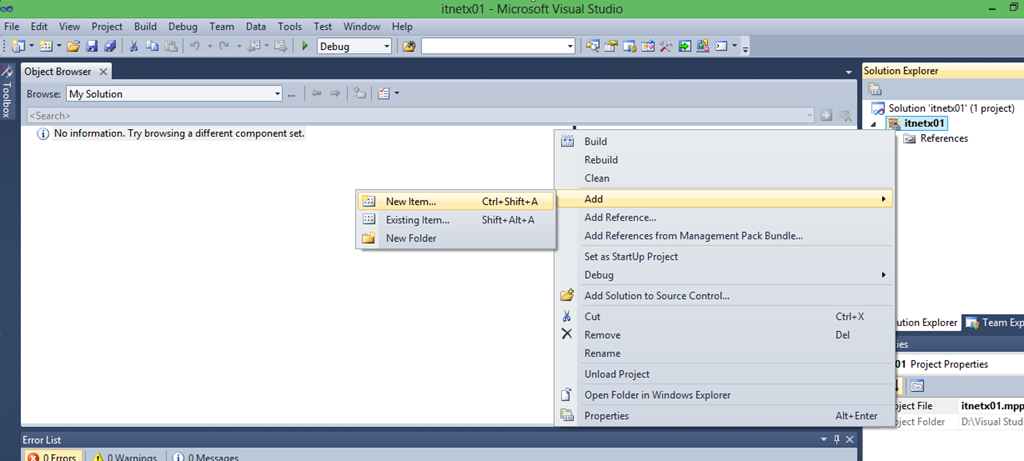
Task: Close the Object Browser tab
Action: (103, 72)
